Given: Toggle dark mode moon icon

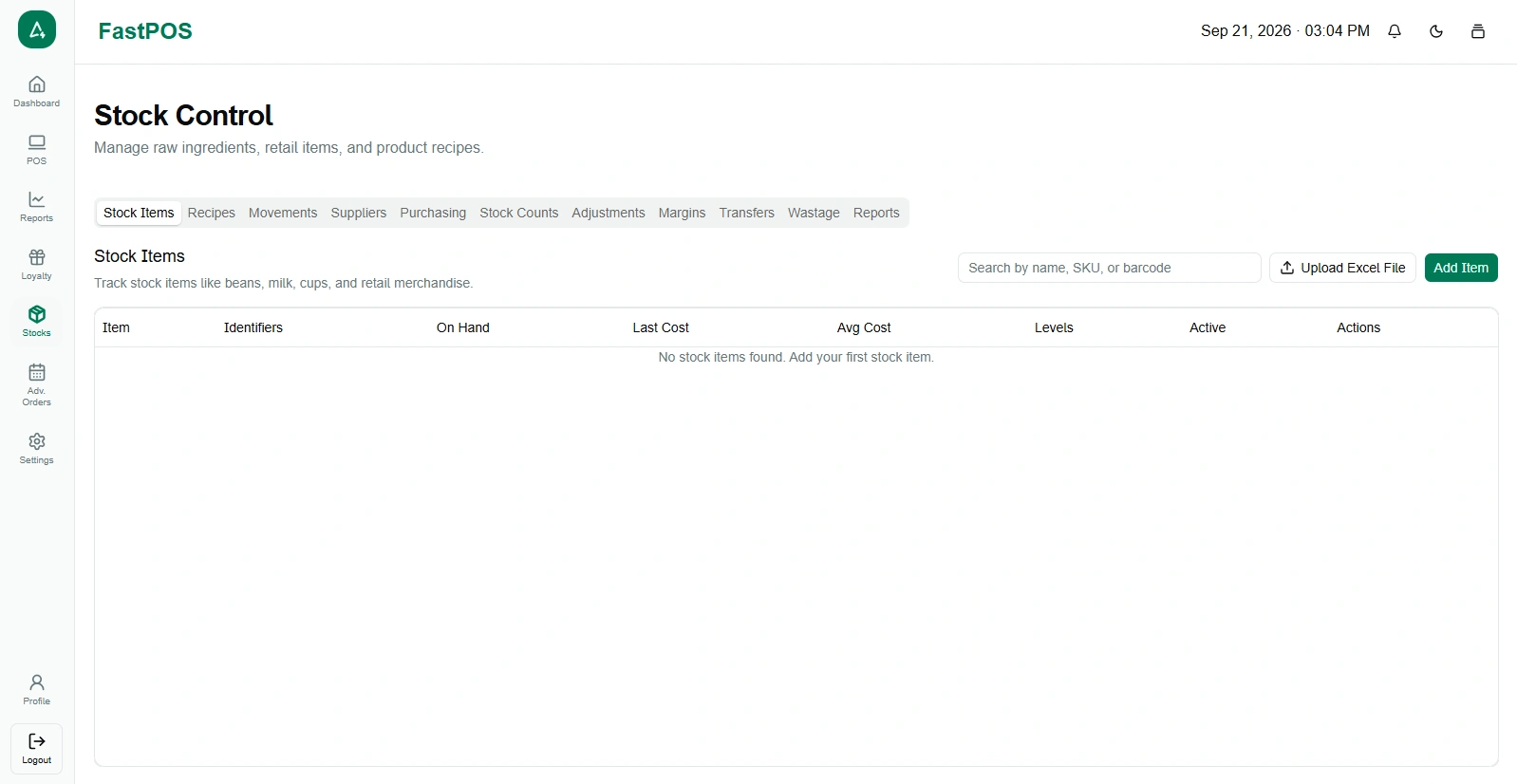Looking at the screenshot, I should (1436, 31).
